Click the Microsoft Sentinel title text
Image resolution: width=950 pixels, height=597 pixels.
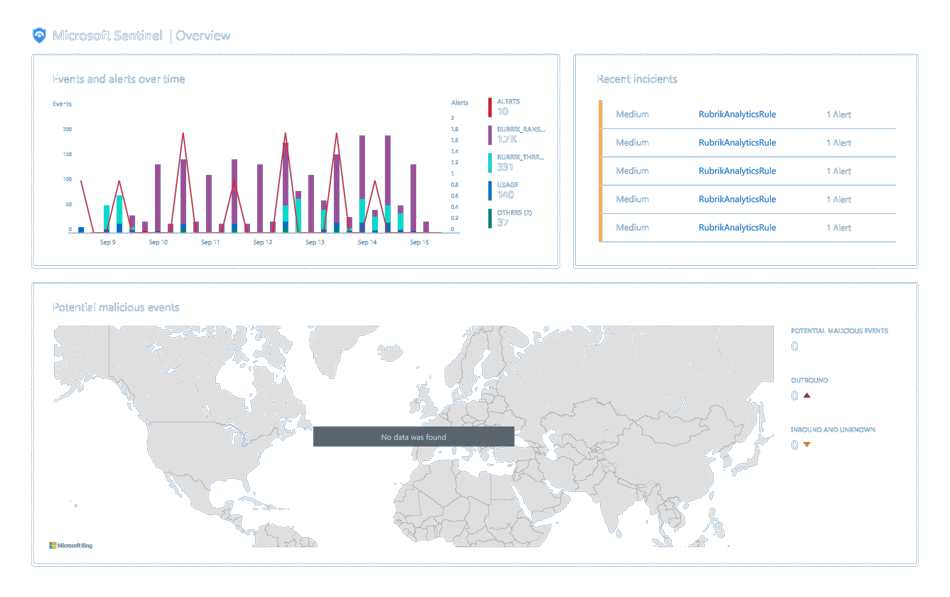(x=107, y=36)
